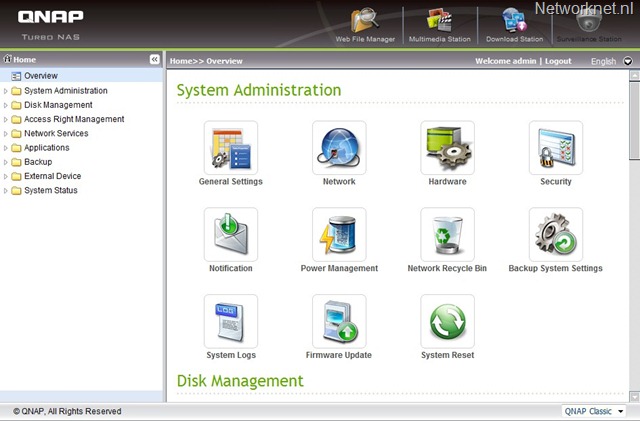Open the English language dropdown
This screenshot has height=421, width=640.
[x=628, y=61]
